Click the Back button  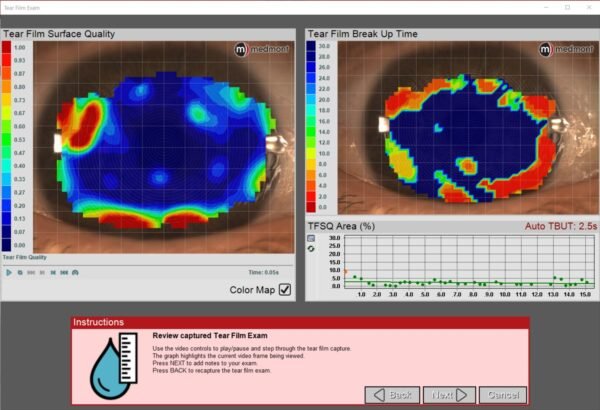pyautogui.click(x=392, y=393)
